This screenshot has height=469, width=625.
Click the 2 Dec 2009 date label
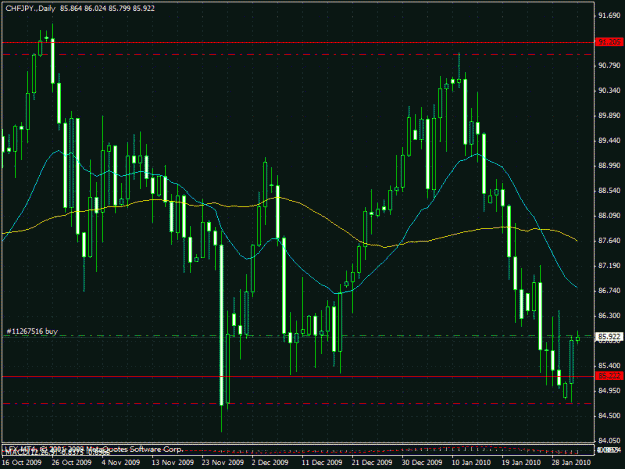270,462
